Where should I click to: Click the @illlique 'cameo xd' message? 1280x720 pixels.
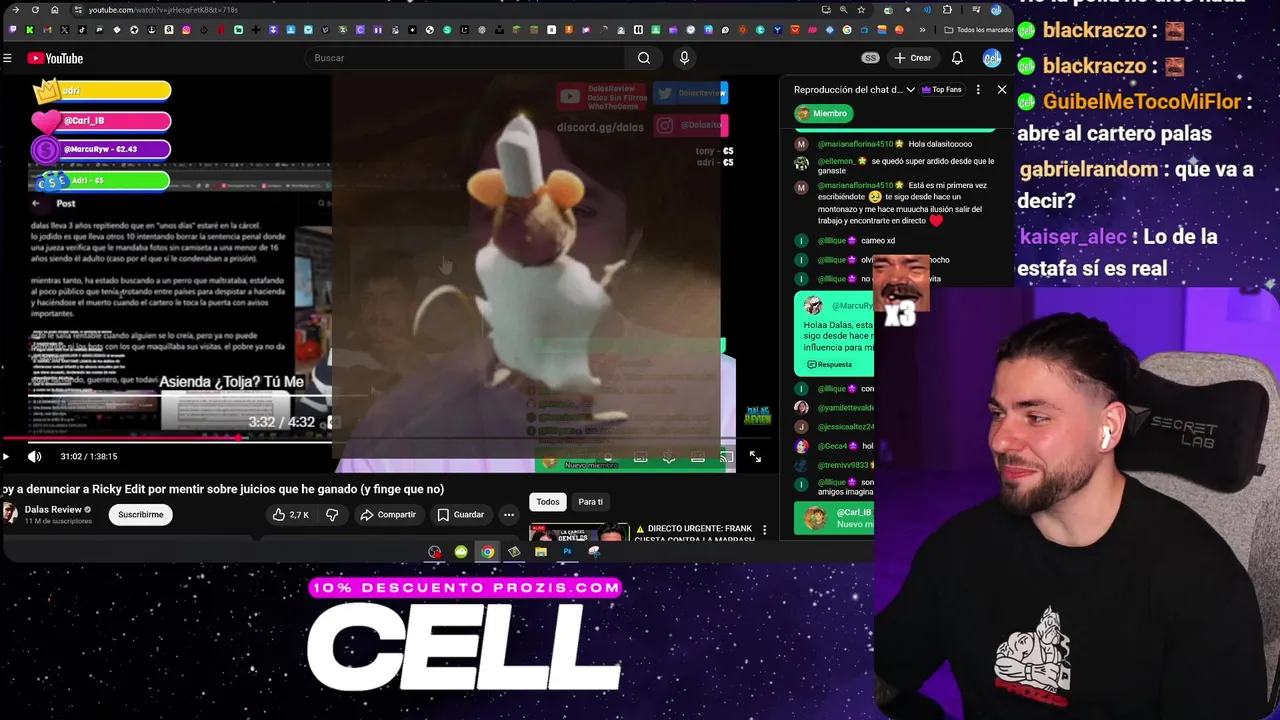click(x=846, y=241)
